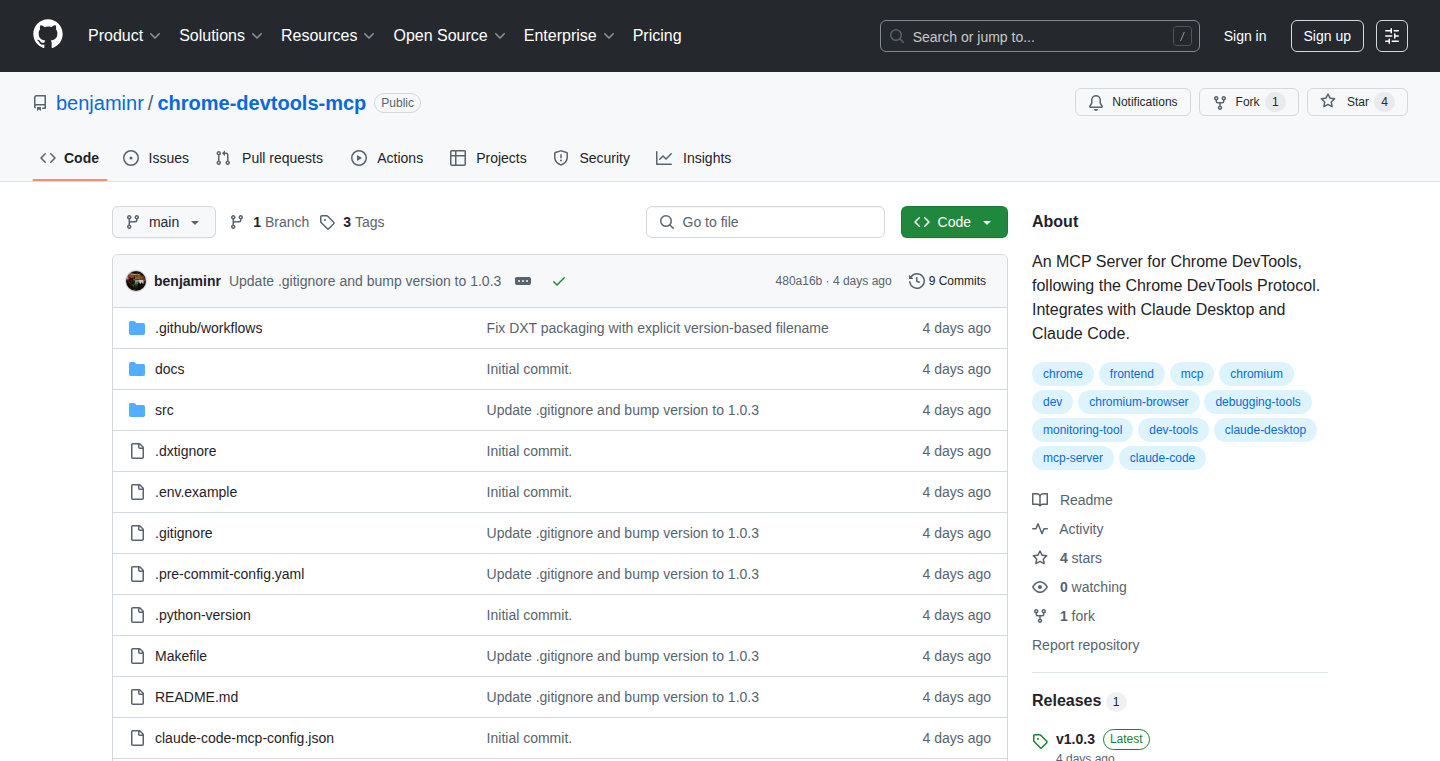Open the claude-code-mcp-config.json file
1440x761 pixels.
coord(244,738)
